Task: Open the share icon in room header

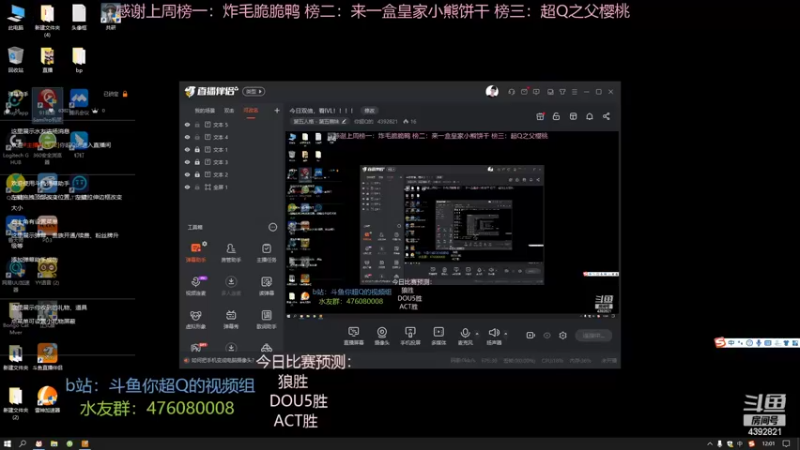Action: point(606,116)
